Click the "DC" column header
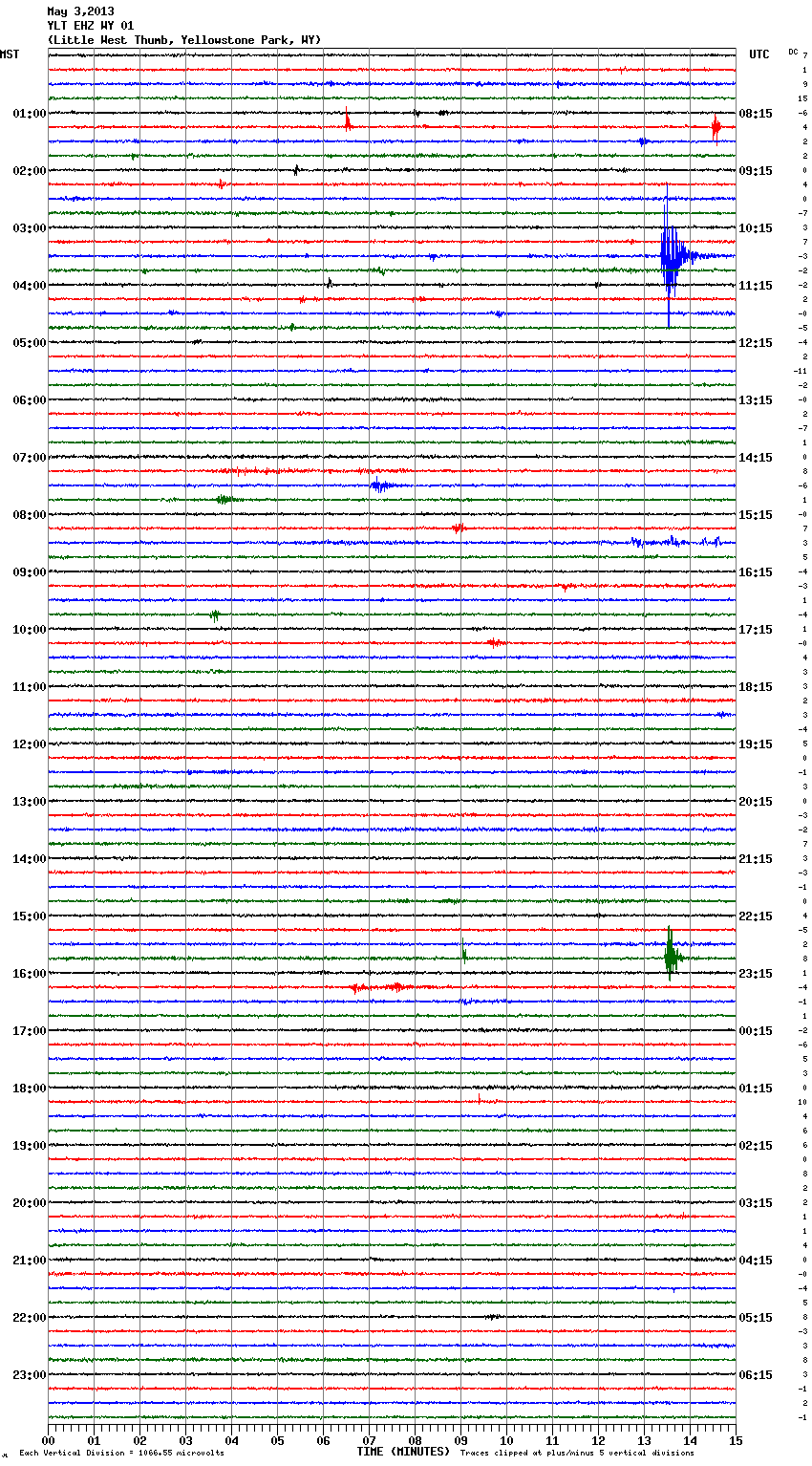812x1466 pixels. click(793, 52)
